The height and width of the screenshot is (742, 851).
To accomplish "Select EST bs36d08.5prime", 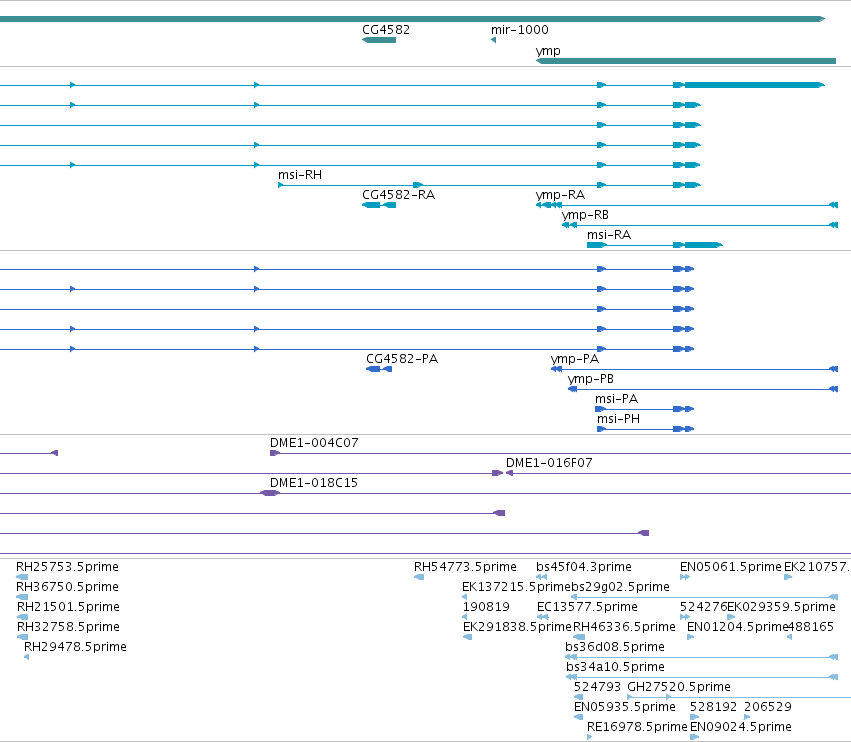I will click(x=615, y=648).
